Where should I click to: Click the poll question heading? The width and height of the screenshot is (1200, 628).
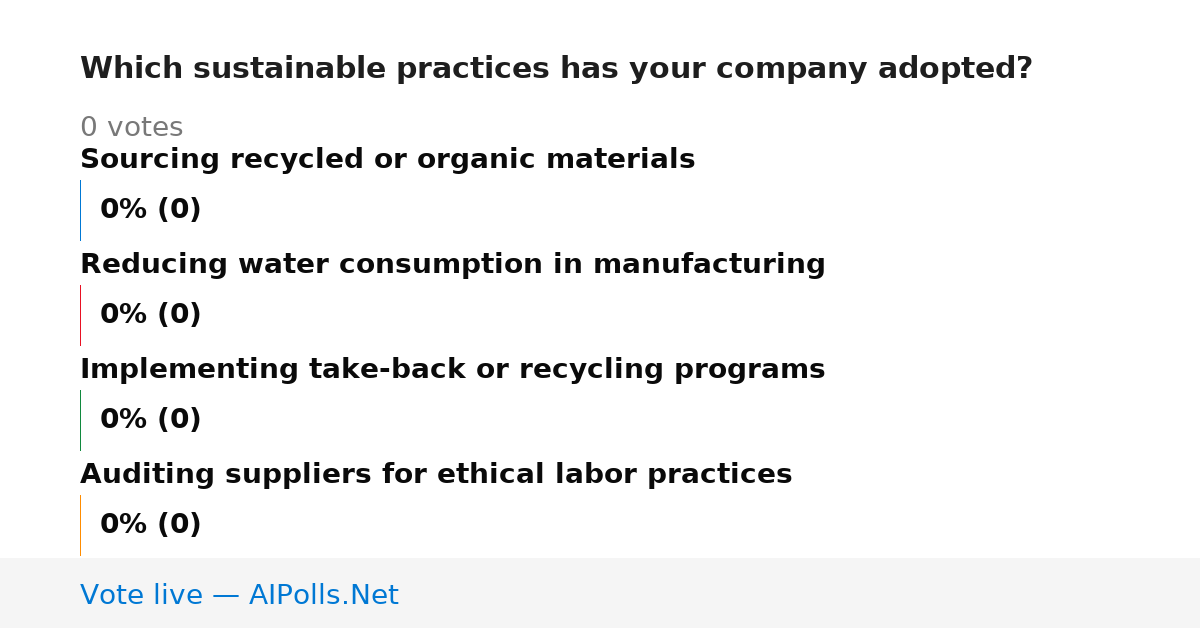[x=556, y=69]
